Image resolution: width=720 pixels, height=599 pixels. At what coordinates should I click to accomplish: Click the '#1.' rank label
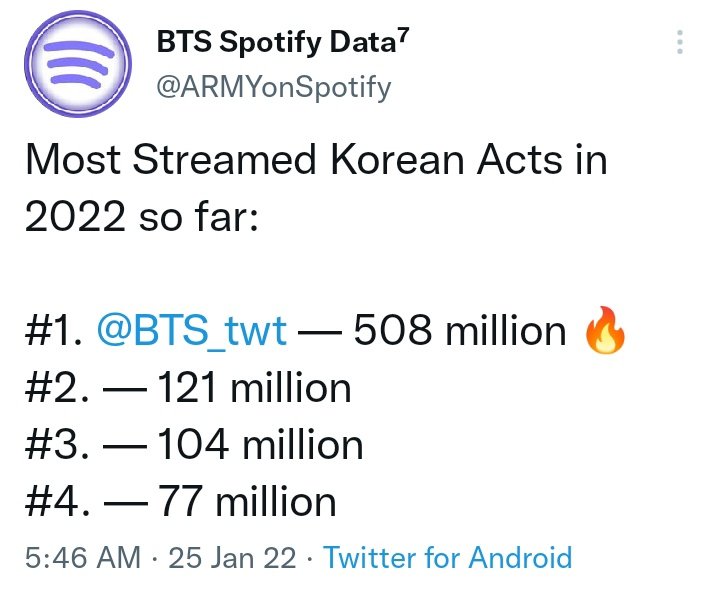coord(54,330)
